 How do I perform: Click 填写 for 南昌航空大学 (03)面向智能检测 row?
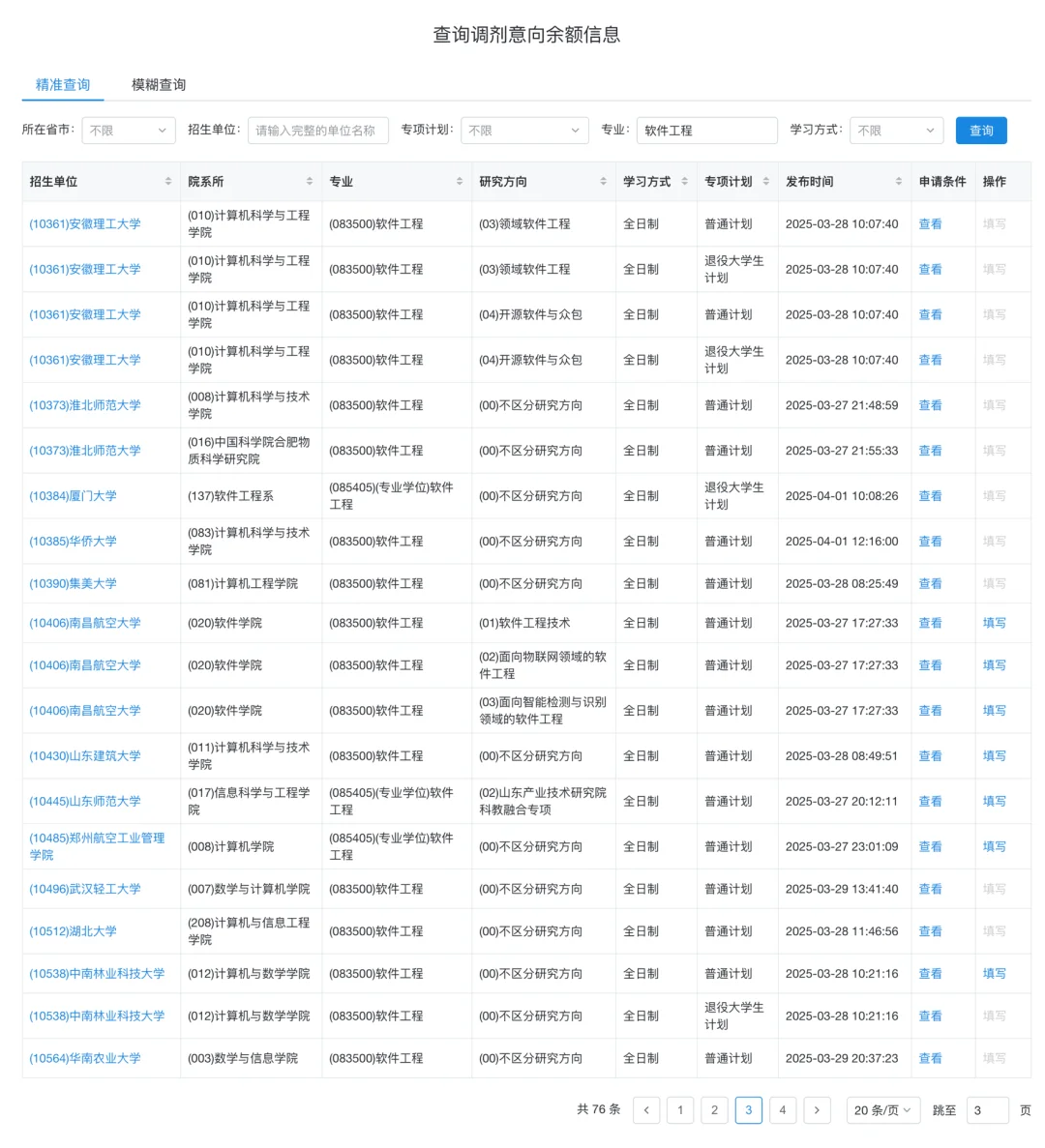(x=994, y=711)
